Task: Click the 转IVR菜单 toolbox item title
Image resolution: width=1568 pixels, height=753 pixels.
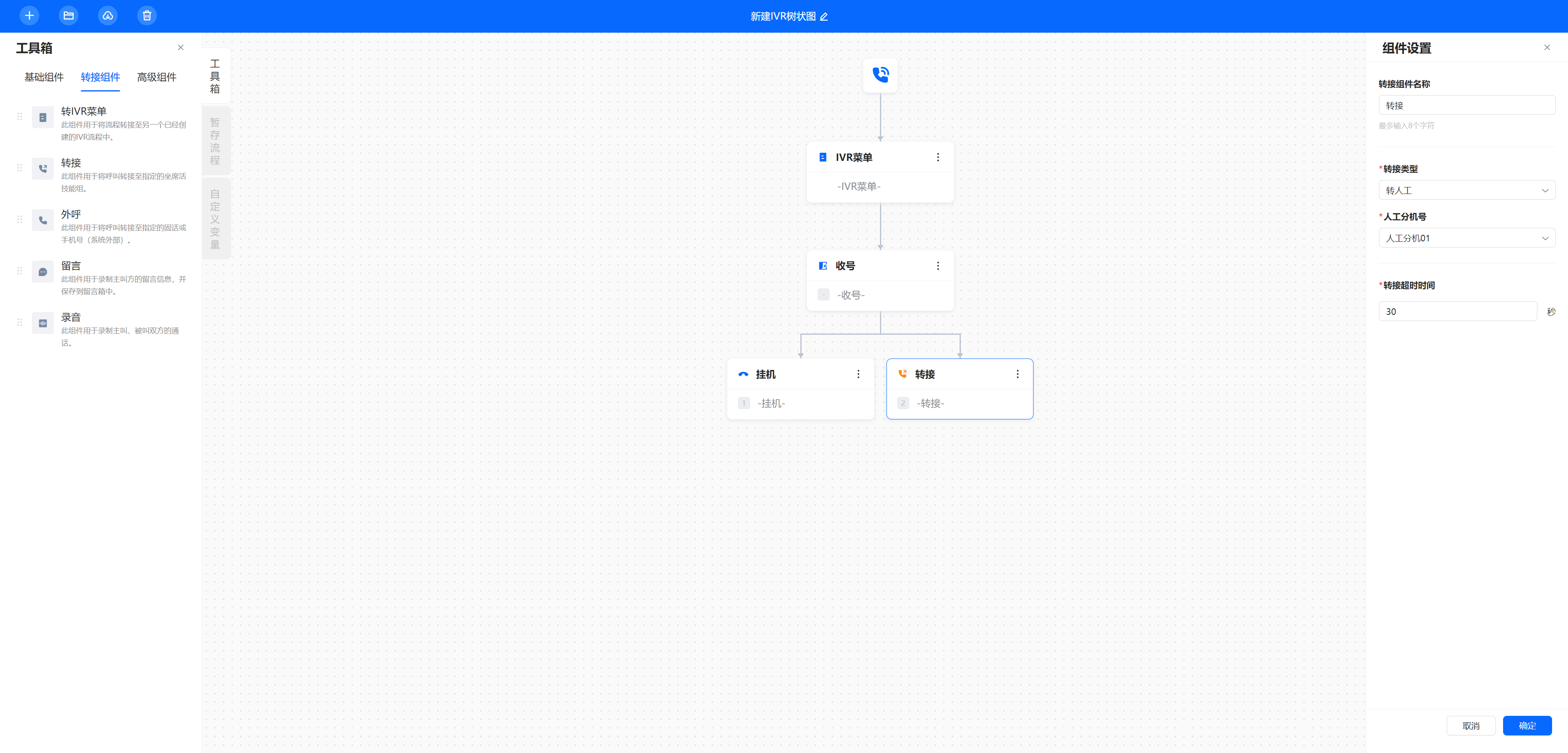Action: click(x=83, y=111)
